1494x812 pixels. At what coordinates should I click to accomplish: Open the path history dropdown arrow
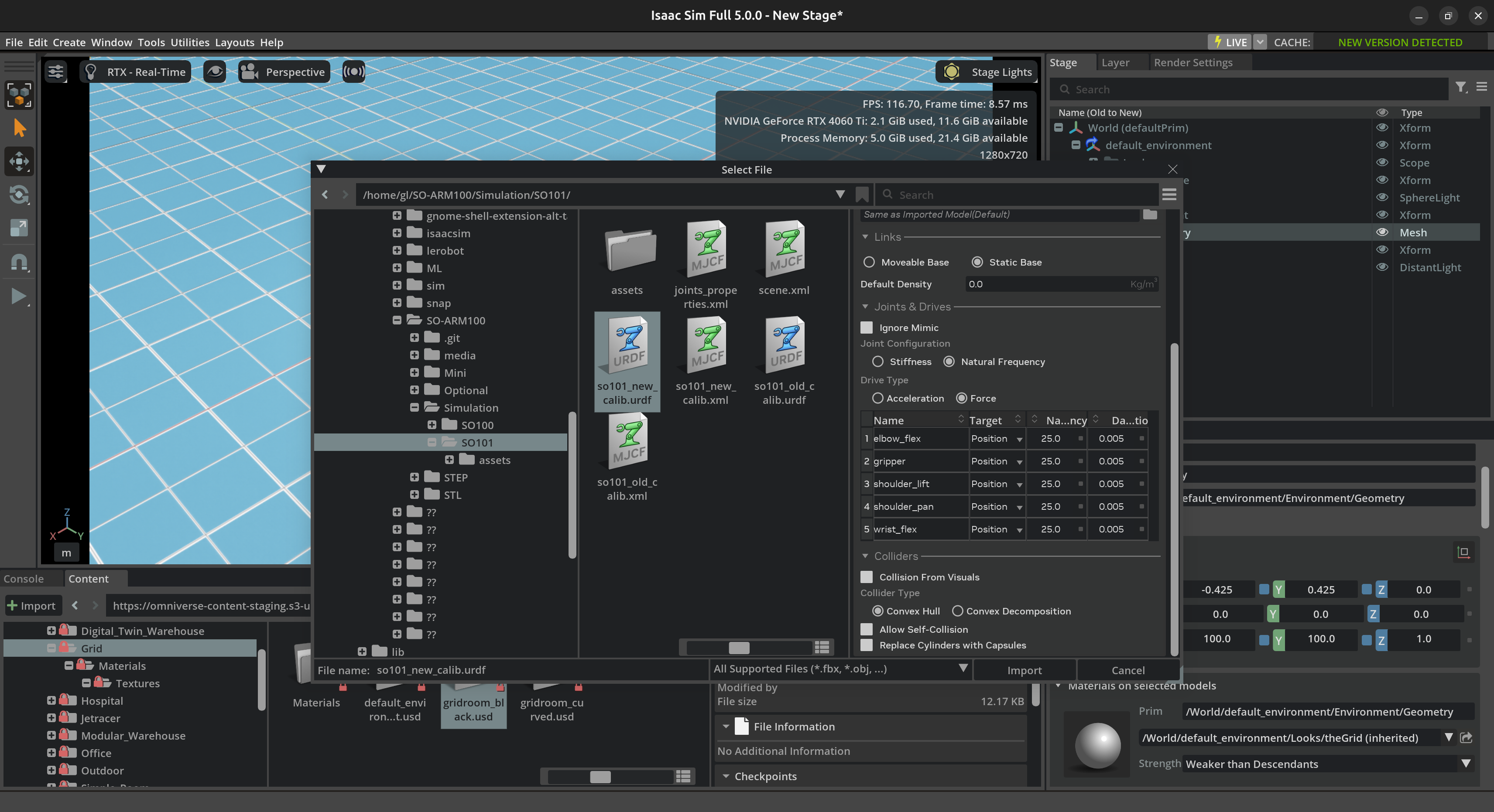(840, 195)
